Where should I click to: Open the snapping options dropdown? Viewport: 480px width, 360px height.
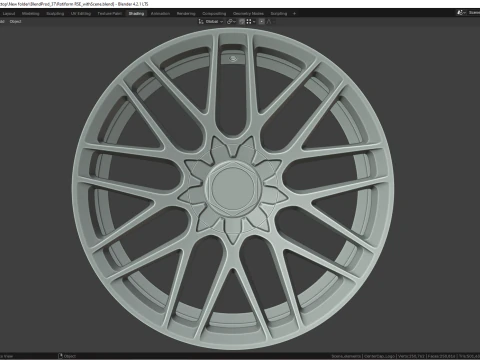coord(251,22)
